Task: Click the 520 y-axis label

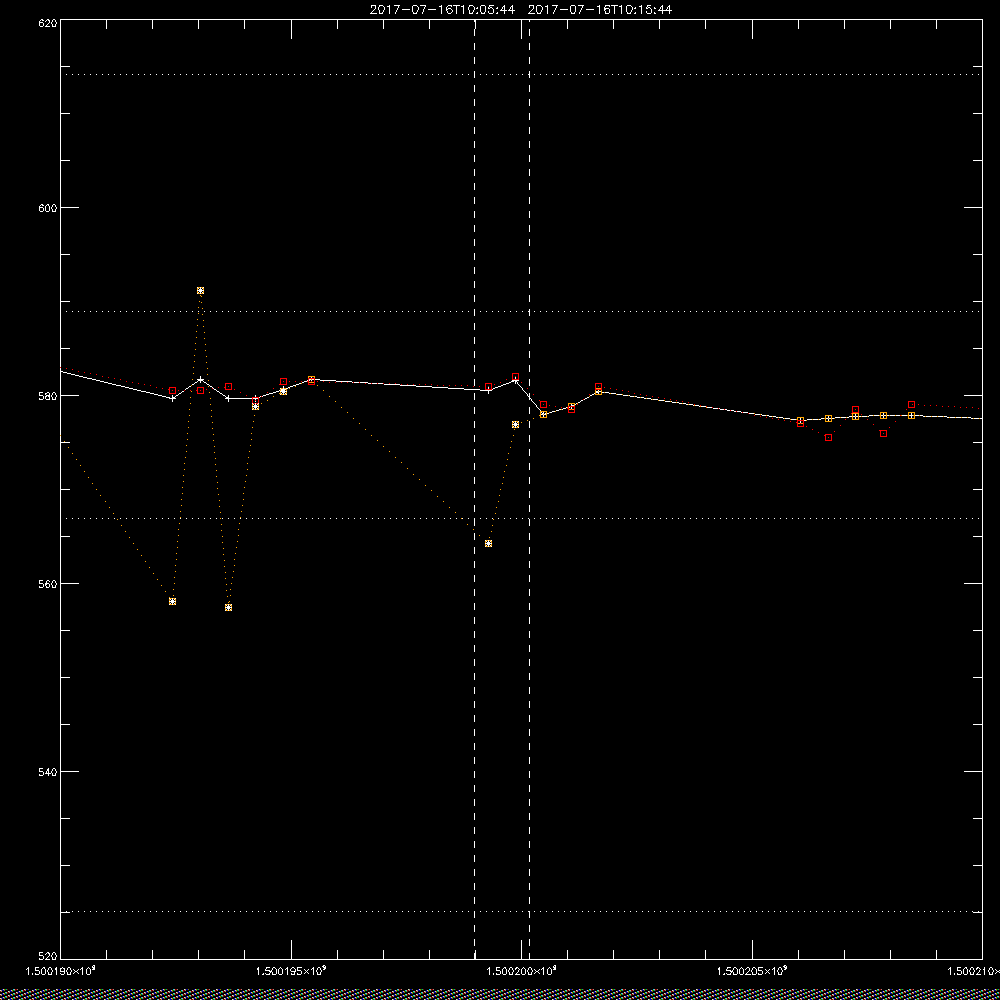Action: (x=48, y=957)
